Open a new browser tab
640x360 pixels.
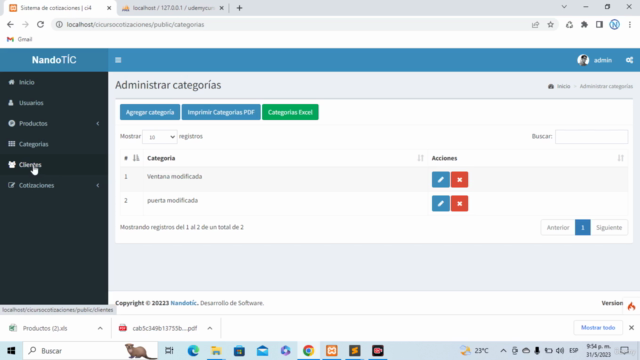(x=240, y=8)
